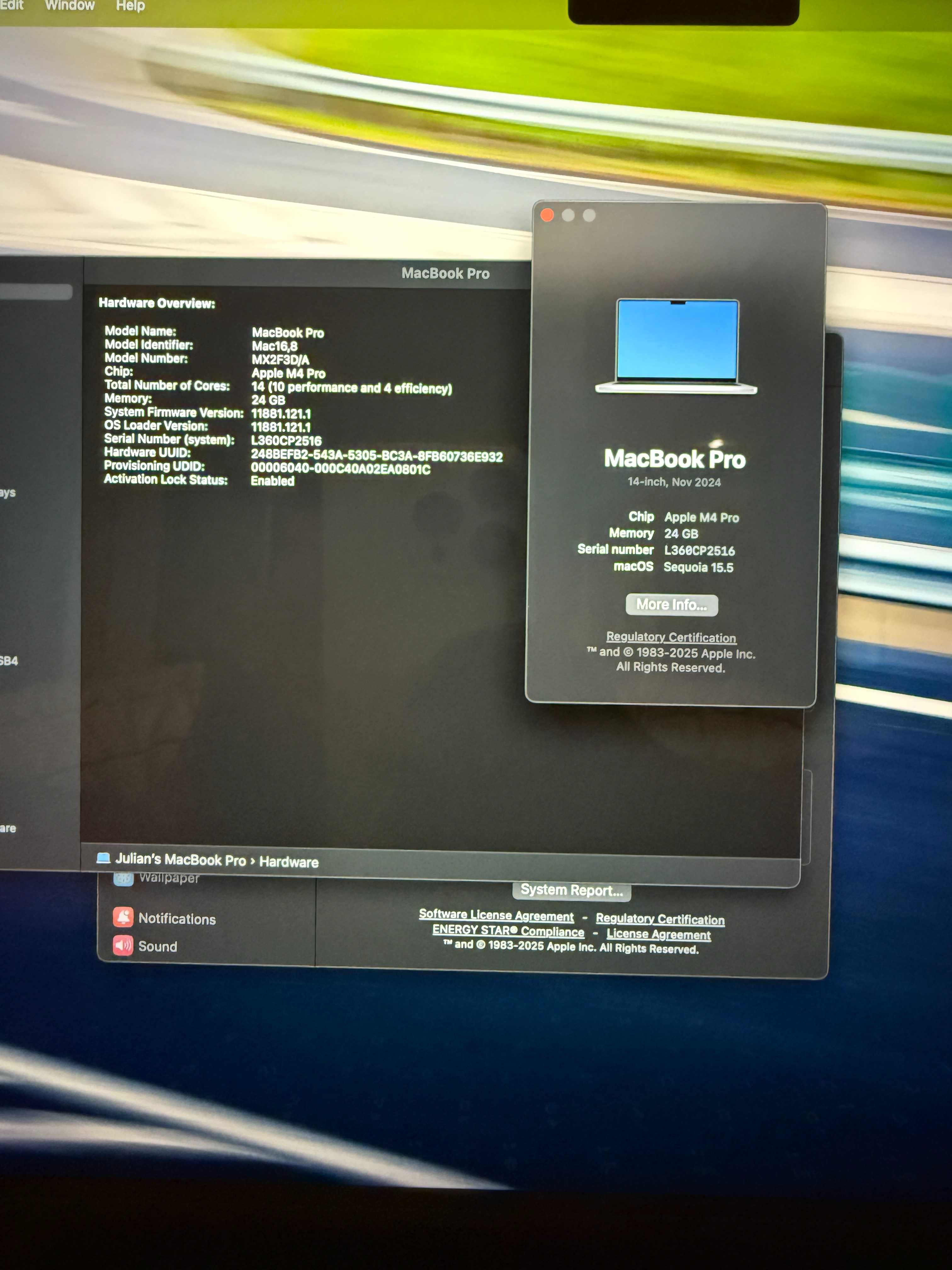
Task: Select the Provisioning UDID value
Action: pos(340,468)
